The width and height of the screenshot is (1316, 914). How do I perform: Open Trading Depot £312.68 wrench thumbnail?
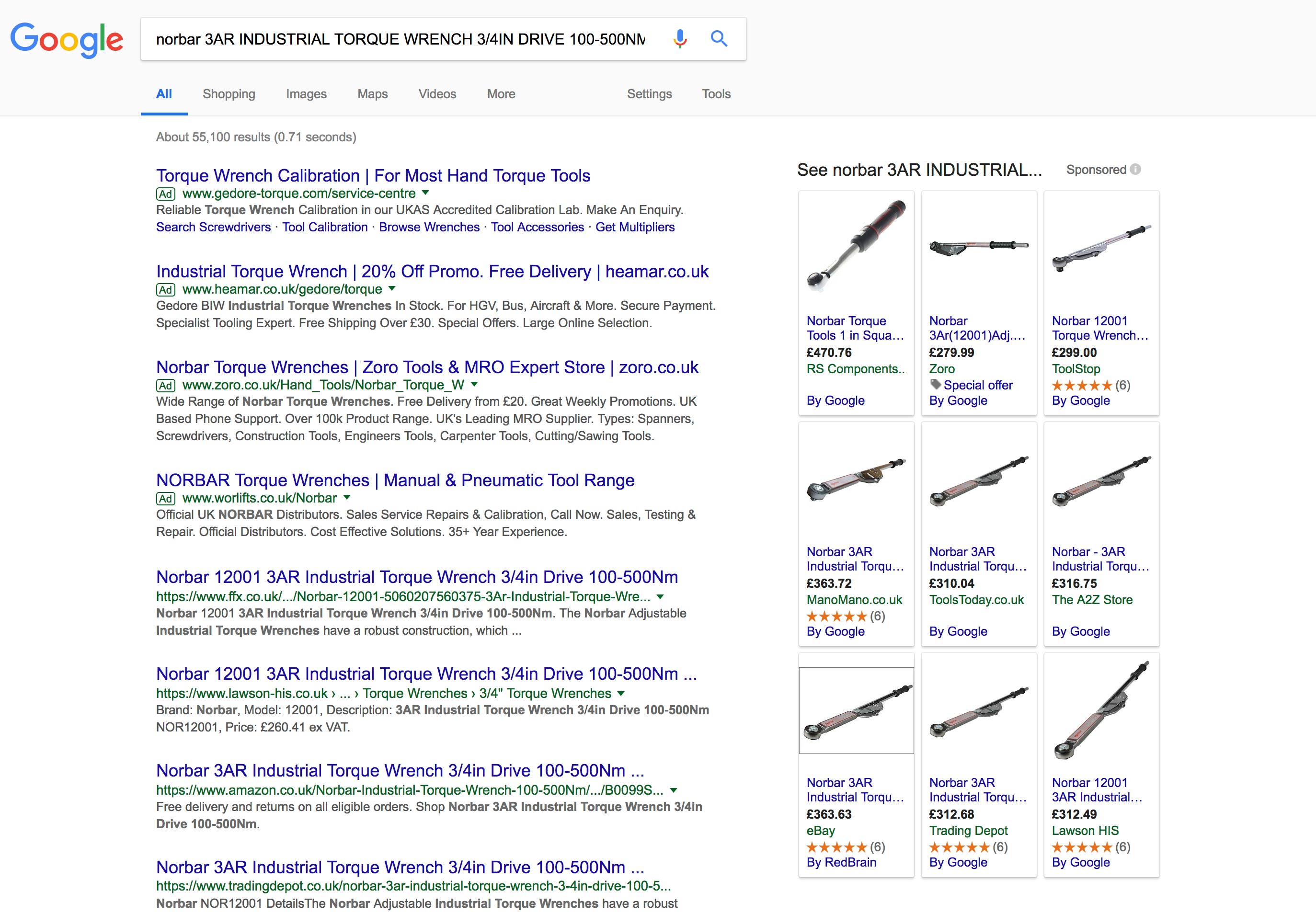[x=979, y=712]
